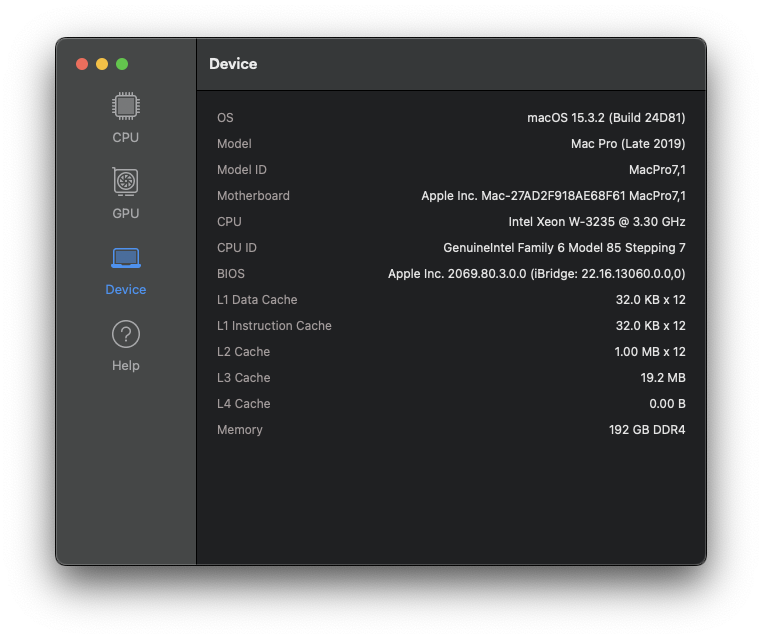Open the CPU benchmark section
The width and height of the screenshot is (762, 639).
125,118
